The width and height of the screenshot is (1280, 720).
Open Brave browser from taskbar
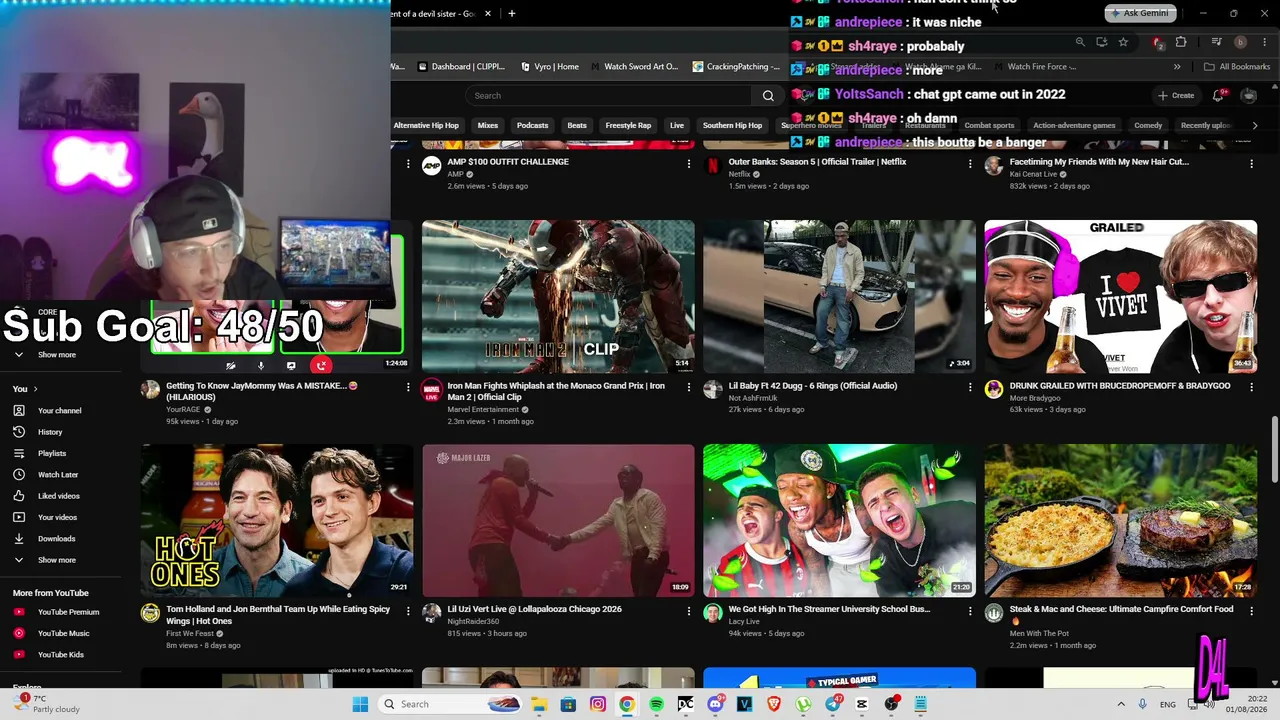[x=774, y=704]
